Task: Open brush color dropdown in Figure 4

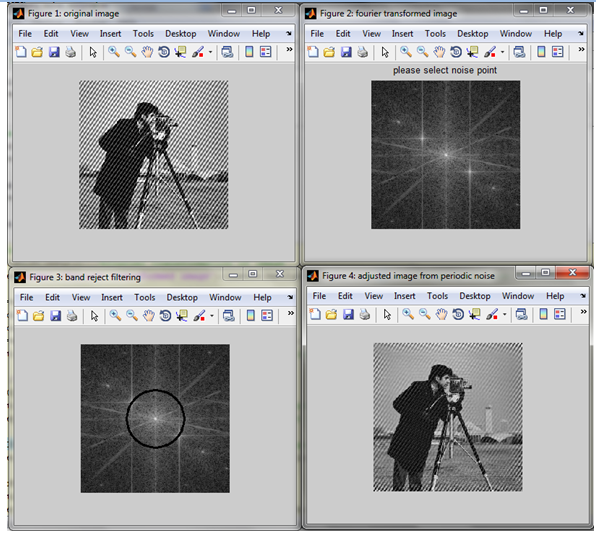Action: tap(504, 315)
